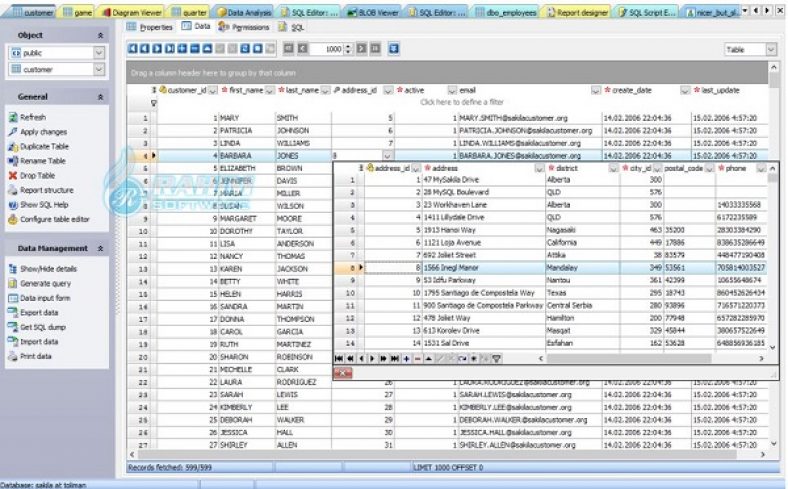Image resolution: width=788 pixels, height=489 pixels.
Task: Open the Data Analysis tab
Action: (245, 12)
